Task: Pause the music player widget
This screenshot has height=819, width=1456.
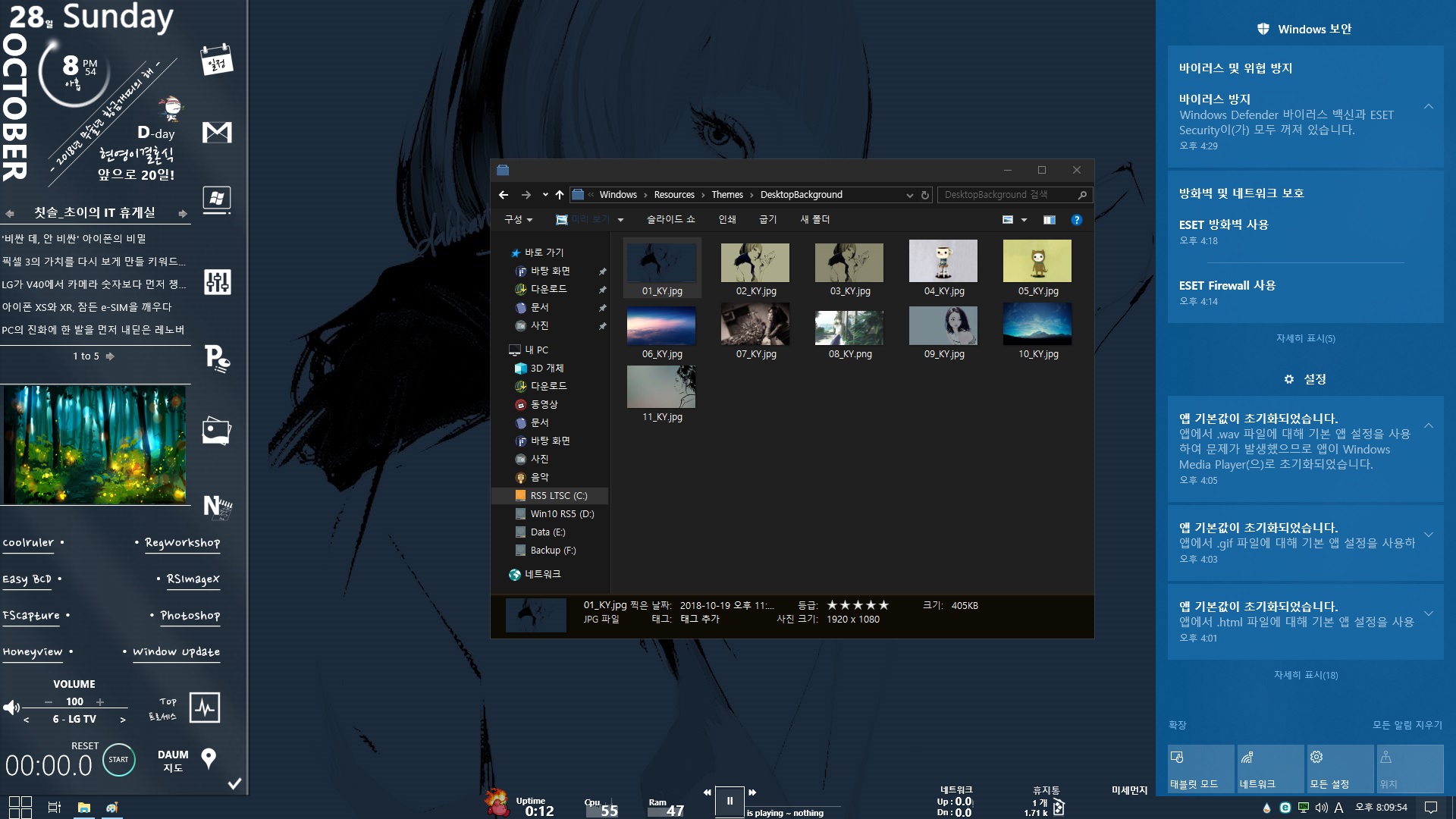Action: (730, 801)
